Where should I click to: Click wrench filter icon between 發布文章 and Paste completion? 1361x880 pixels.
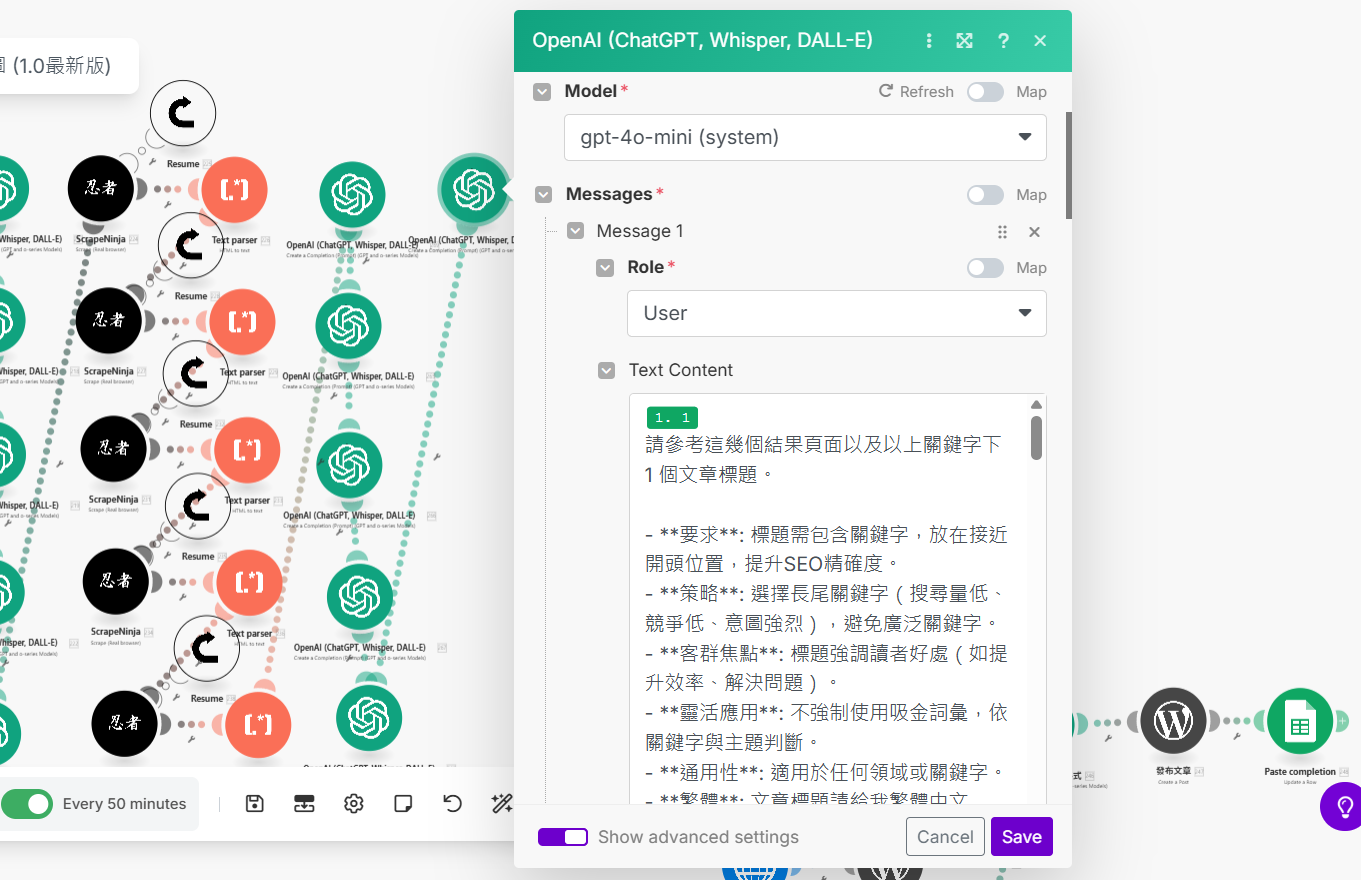[x=1237, y=736]
